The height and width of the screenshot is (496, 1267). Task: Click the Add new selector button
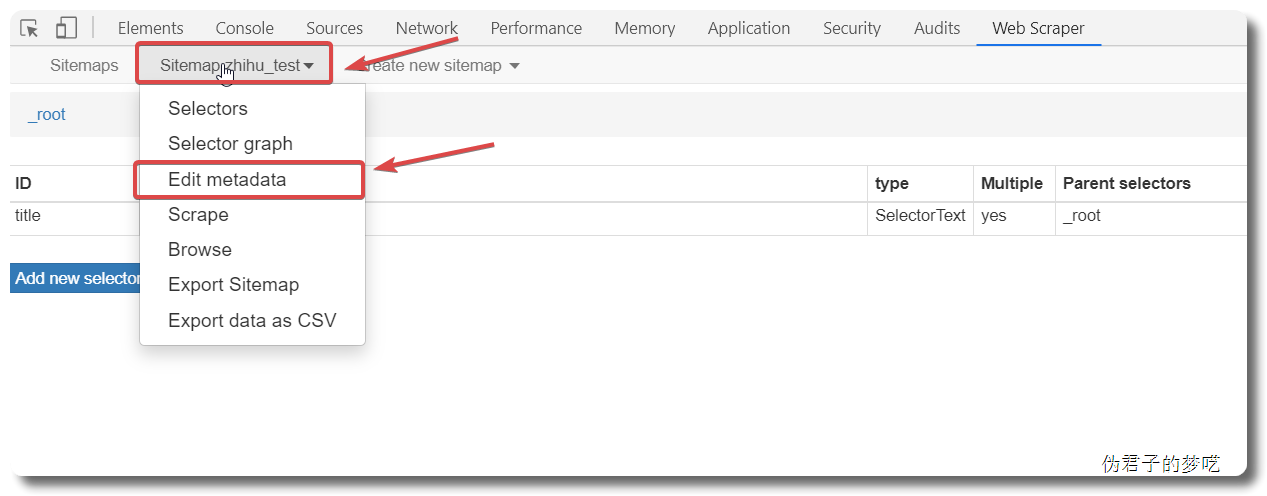[76, 278]
